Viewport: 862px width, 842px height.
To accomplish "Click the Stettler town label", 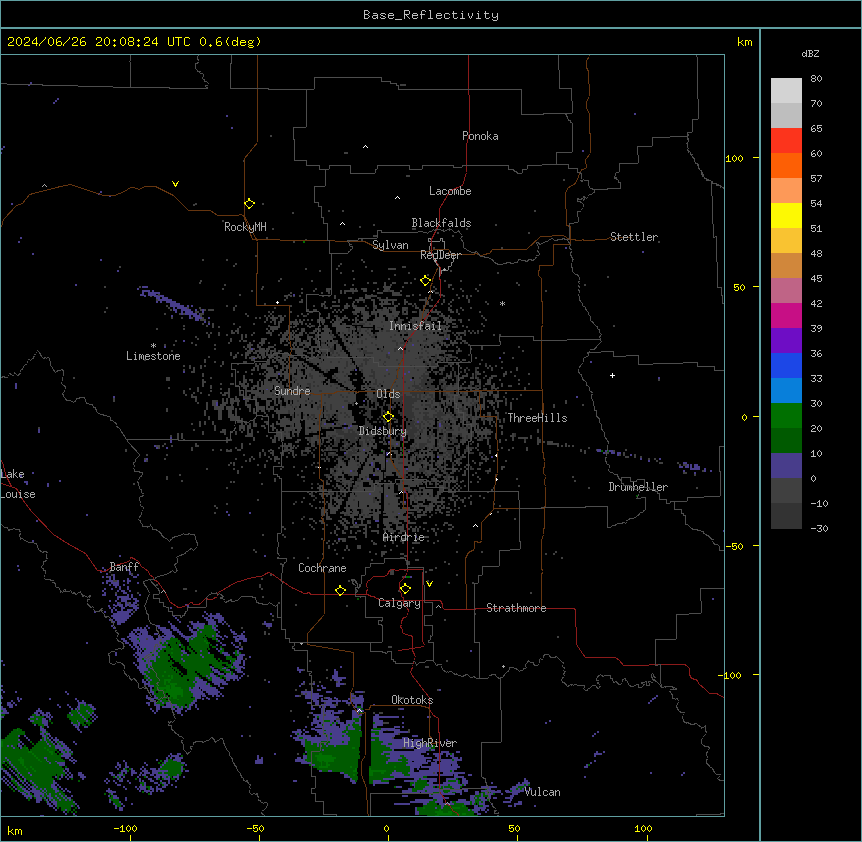I will click(x=634, y=237).
